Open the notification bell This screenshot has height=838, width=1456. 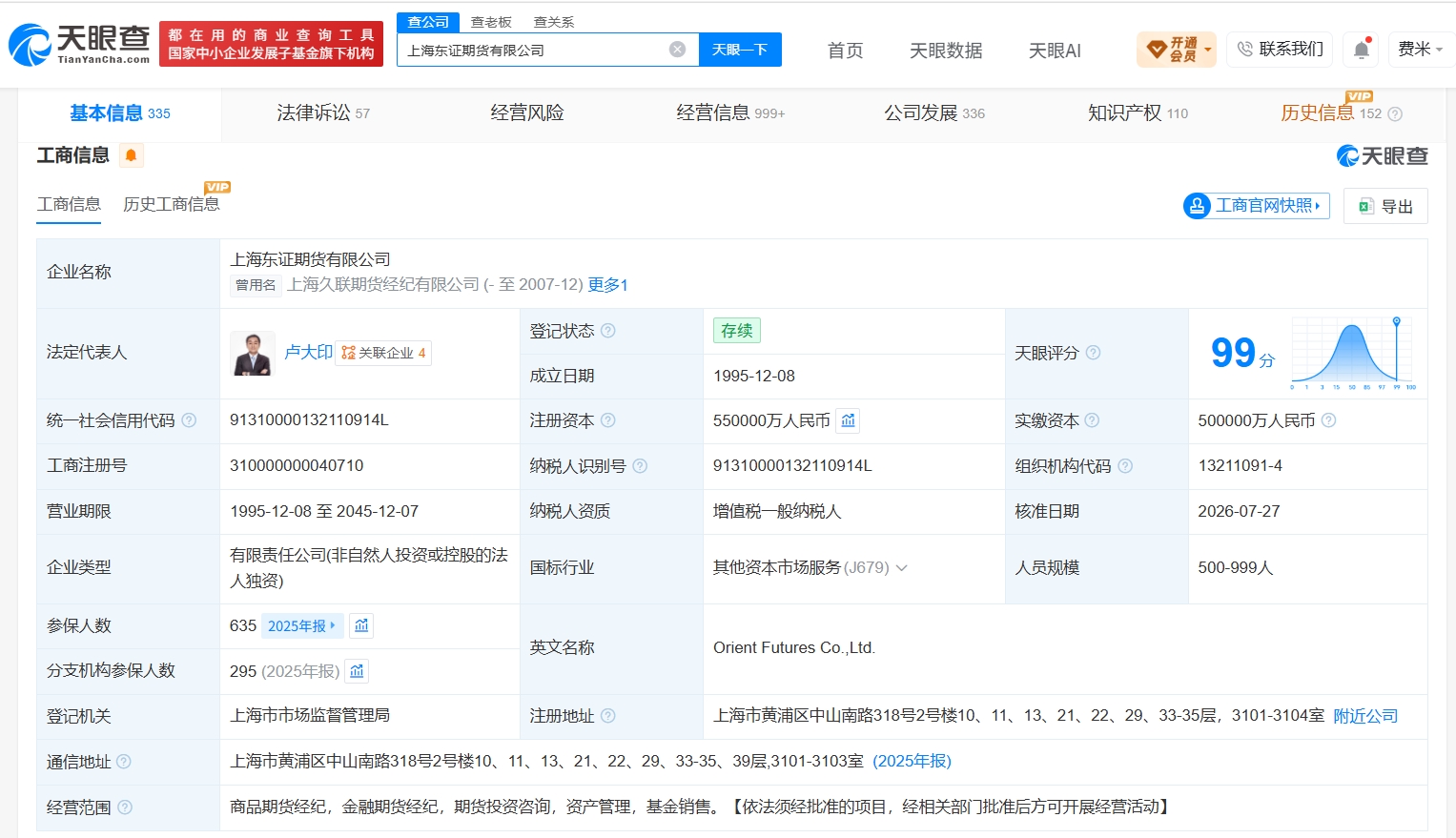point(1362,50)
